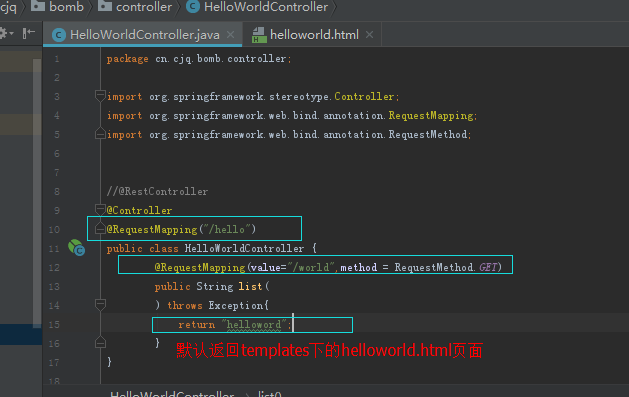The height and width of the screenshot is (397, 629).
Task: Click the GET constant on line 12
Action: point(488,267)
